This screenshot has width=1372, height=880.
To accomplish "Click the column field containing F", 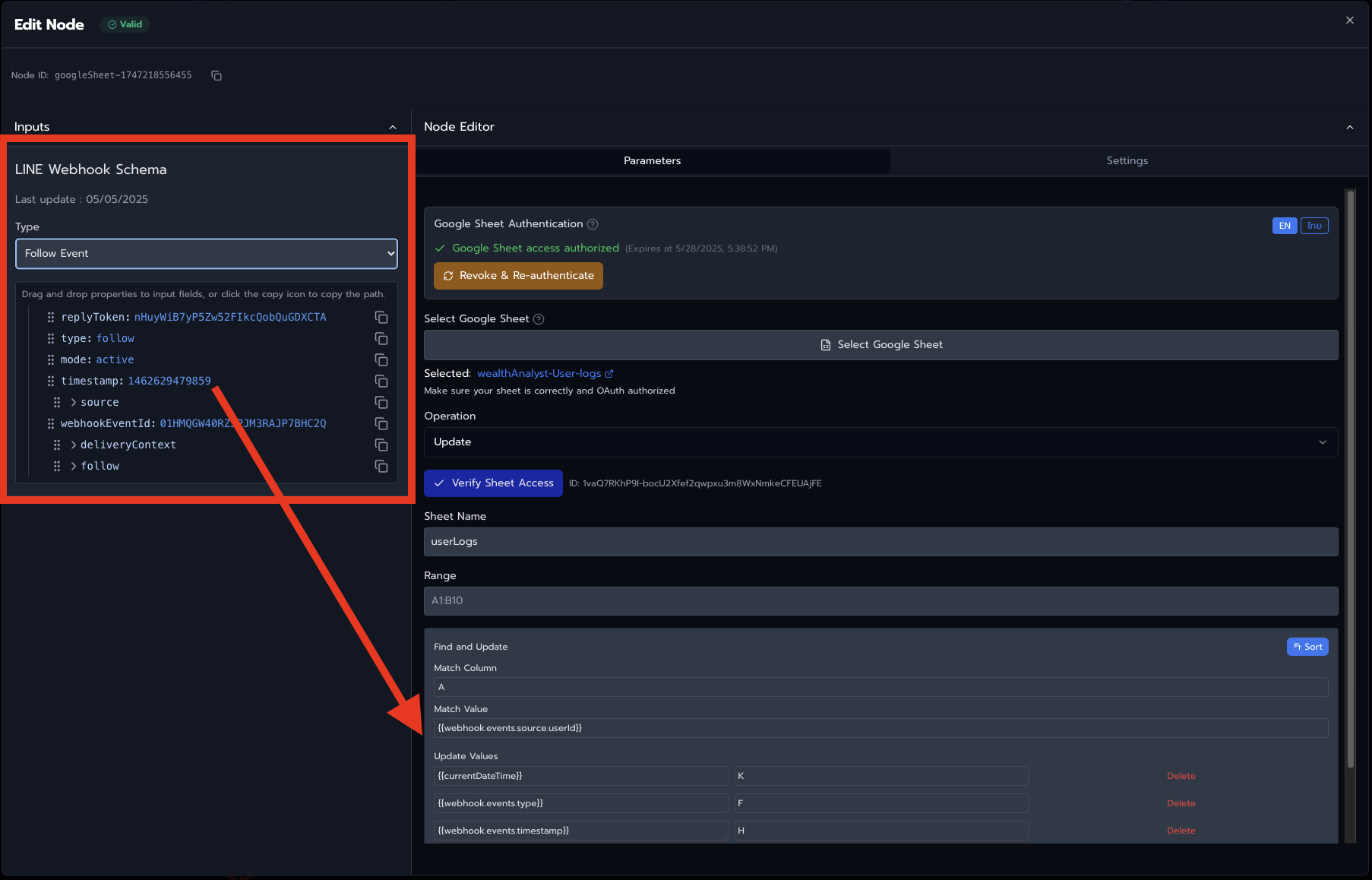I will (881, 803).
